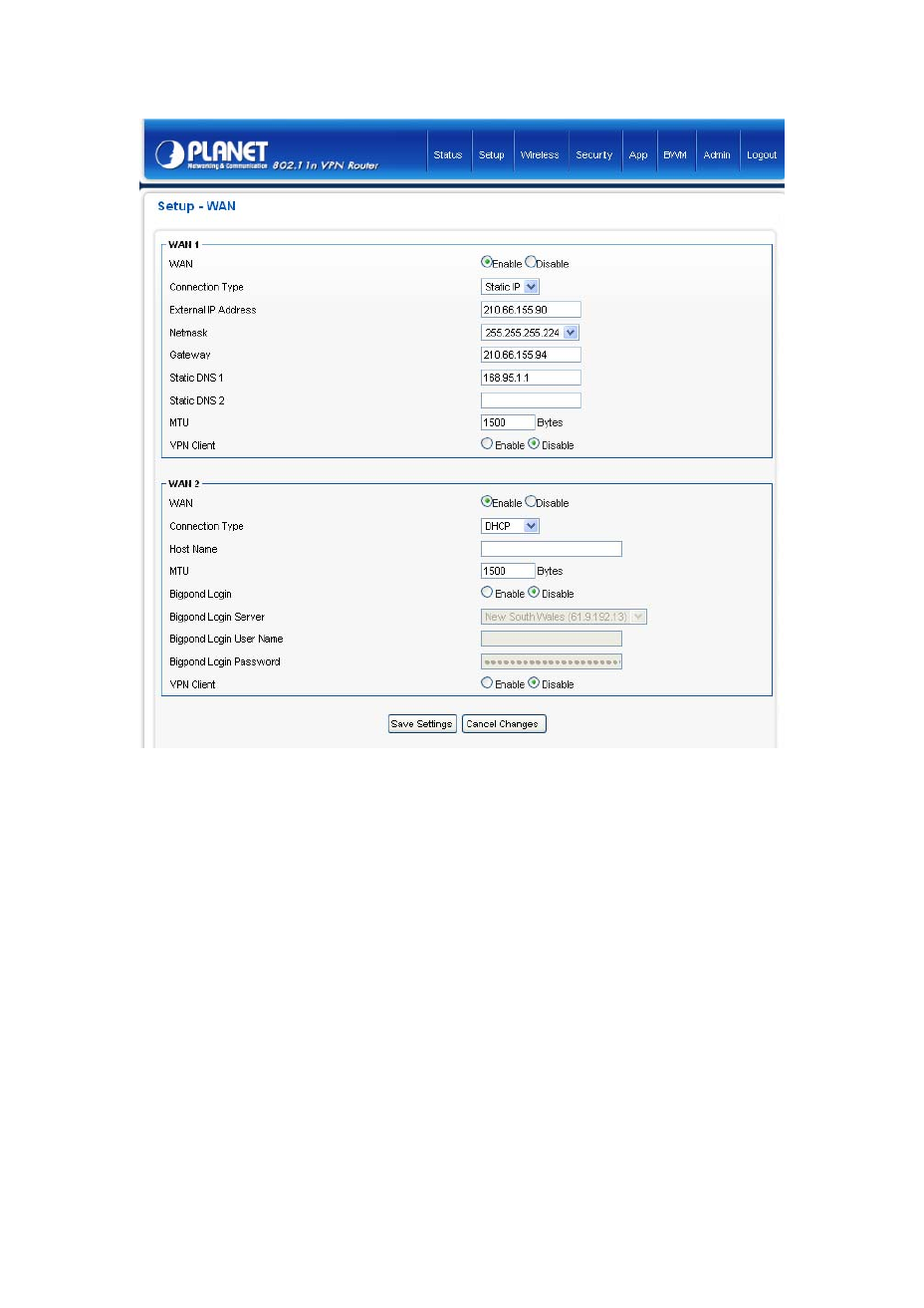Viewport: 924px width, 1308px height.
Task: Select Enable for WAN 2 WAN
Action: pyautogui.click(x=487, y=502)
